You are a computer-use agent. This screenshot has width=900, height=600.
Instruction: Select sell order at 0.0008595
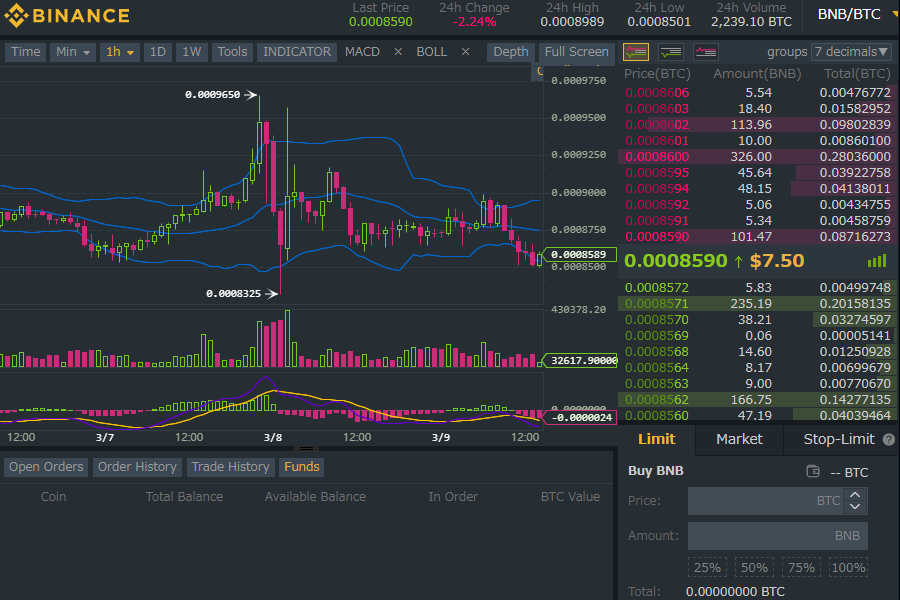coord(757,173)
